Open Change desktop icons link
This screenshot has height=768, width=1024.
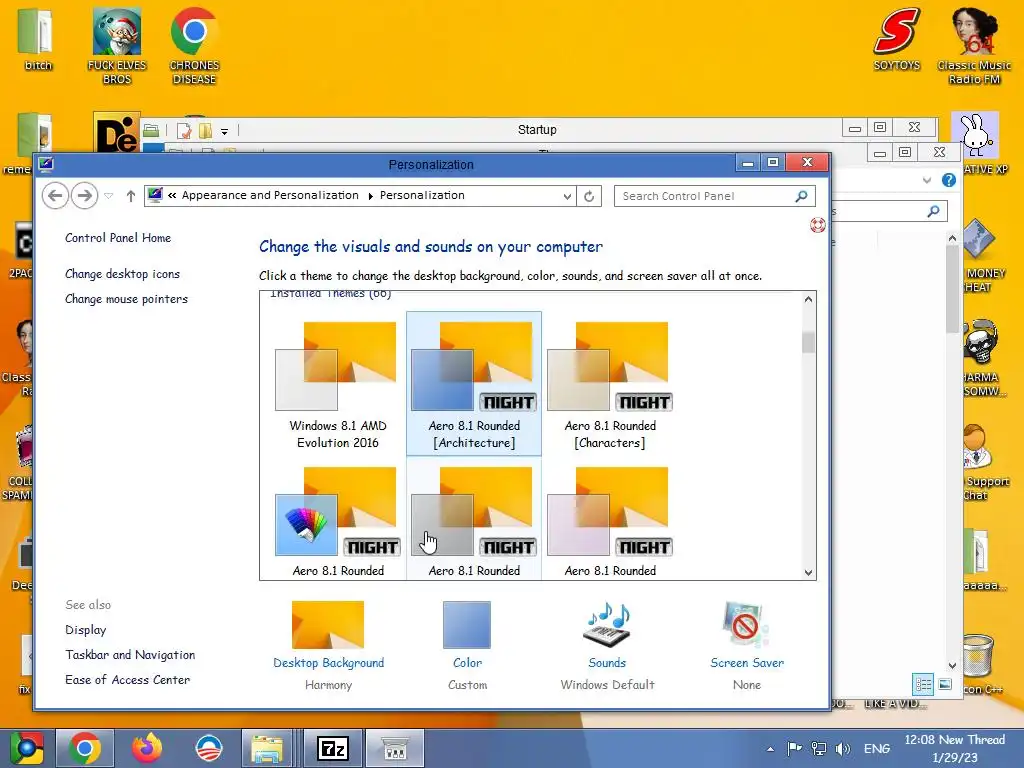click(122, 274)
